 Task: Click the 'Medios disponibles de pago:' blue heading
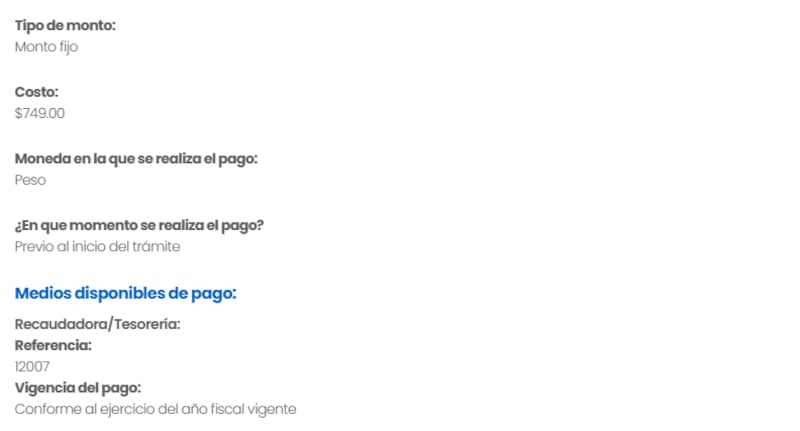tap(125, 294)
